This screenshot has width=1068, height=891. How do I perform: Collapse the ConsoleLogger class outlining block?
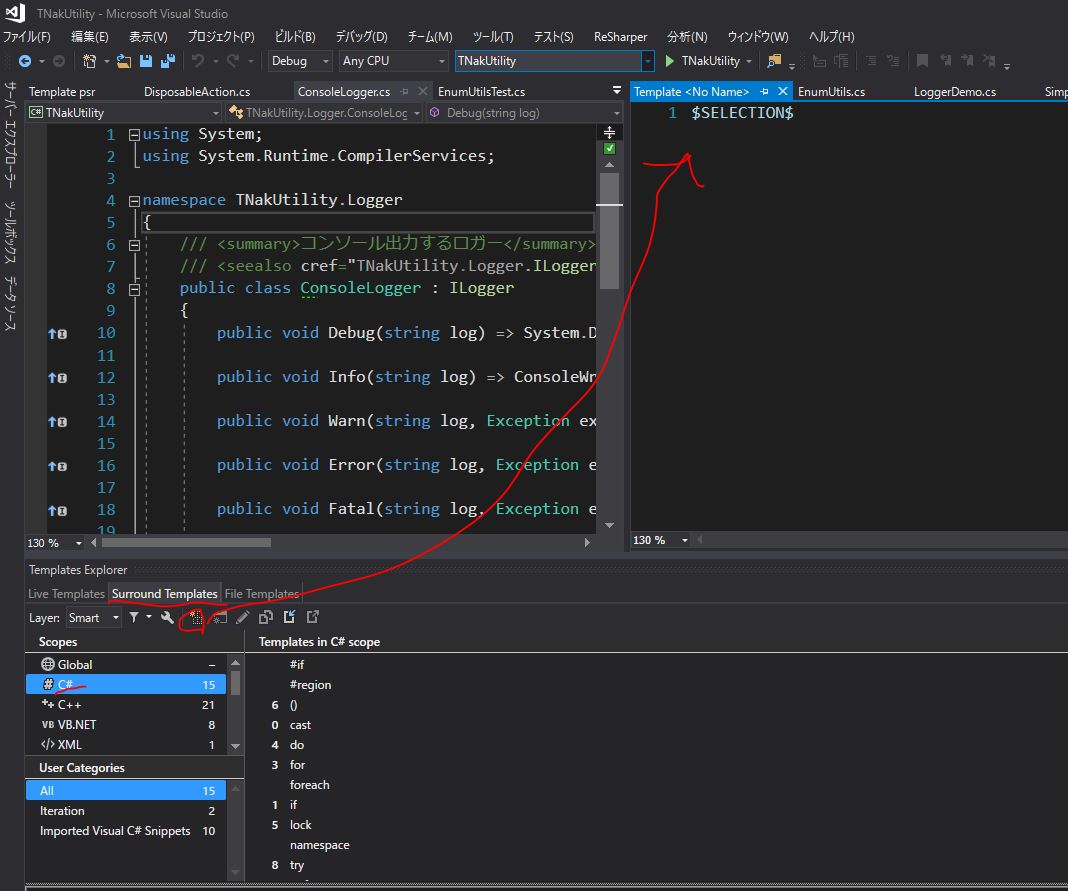pos(135,289)
